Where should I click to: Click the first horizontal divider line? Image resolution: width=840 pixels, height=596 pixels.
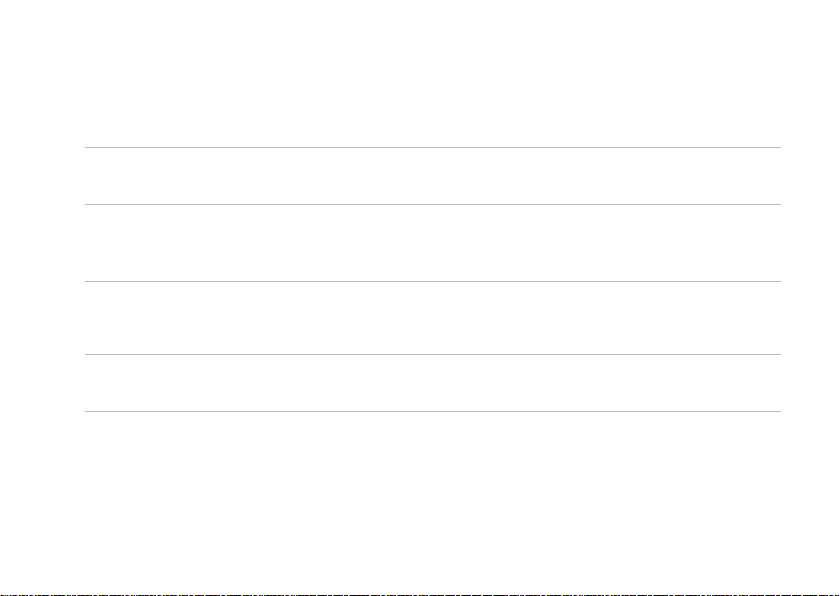(x=433, y=147)
